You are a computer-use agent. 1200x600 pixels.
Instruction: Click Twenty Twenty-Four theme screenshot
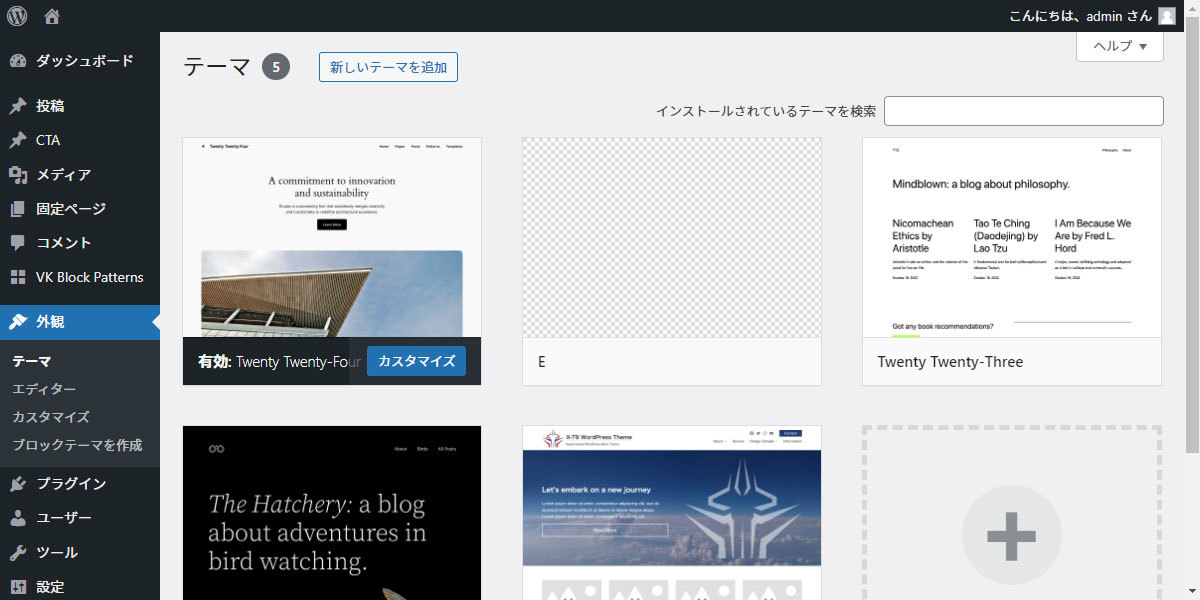pyautogui.click(x=332, y=237)
